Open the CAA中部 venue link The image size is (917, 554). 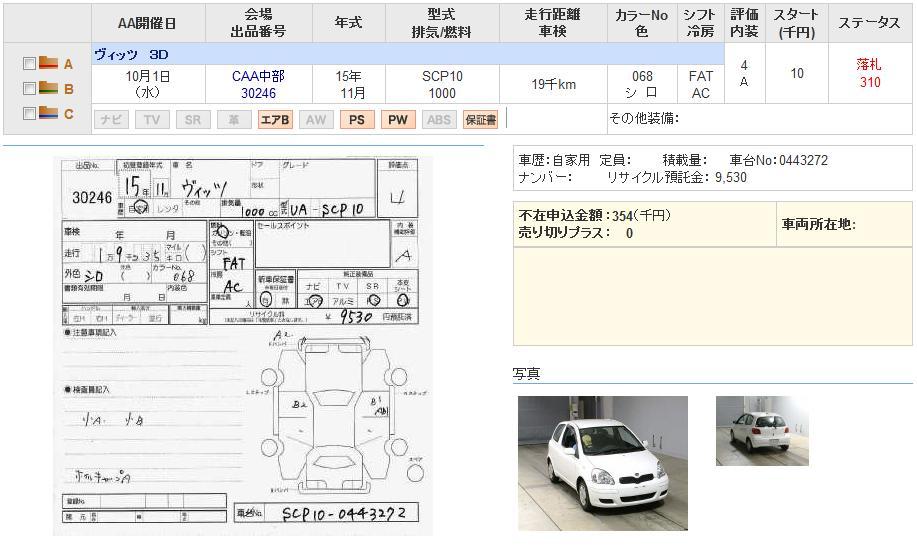[258, 76]
